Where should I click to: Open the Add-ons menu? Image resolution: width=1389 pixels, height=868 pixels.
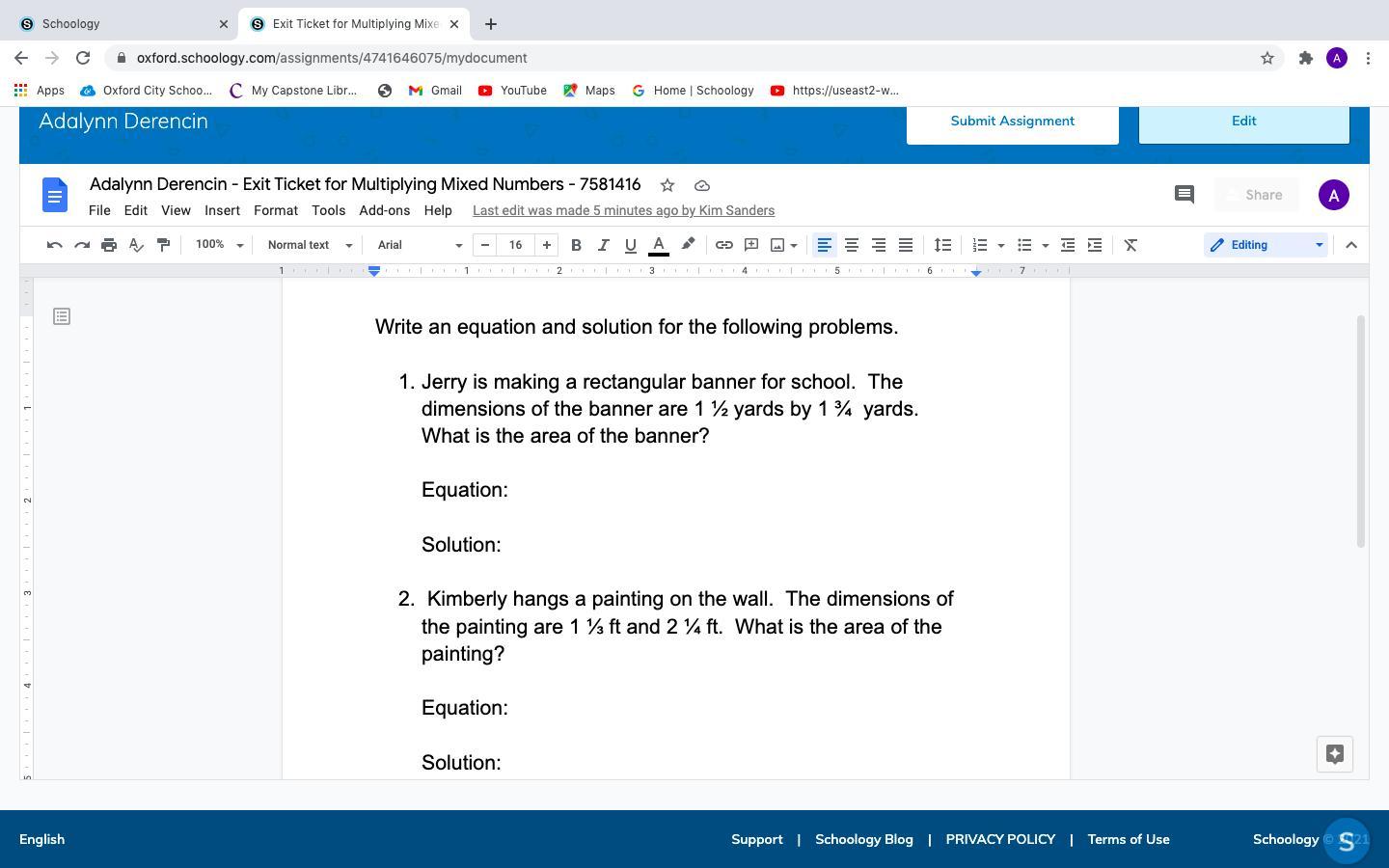coord(384,210)
